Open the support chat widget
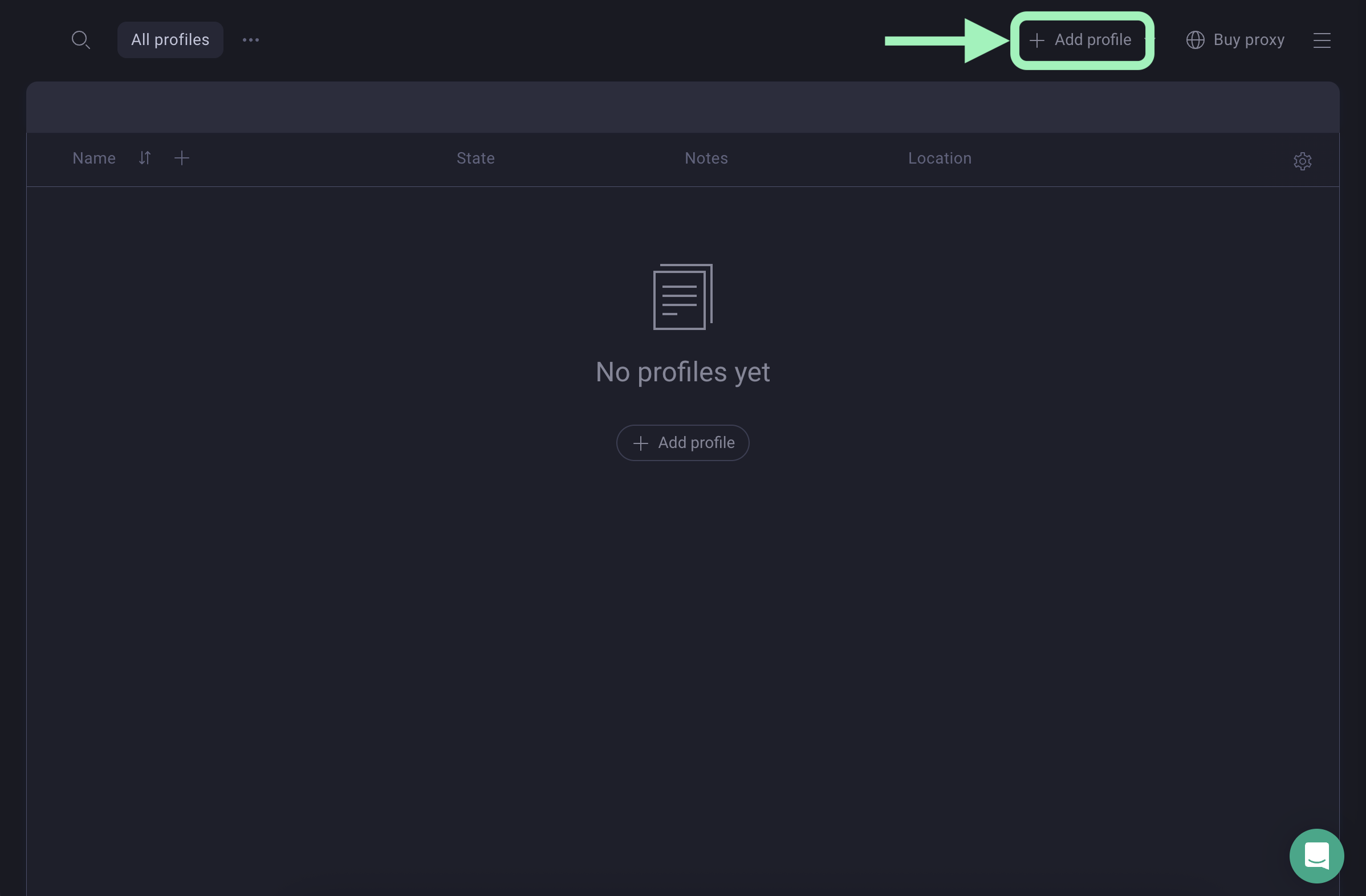The height and width of the screenshot is (896, 1366). pyautogui.click(x=1316, y=856)
